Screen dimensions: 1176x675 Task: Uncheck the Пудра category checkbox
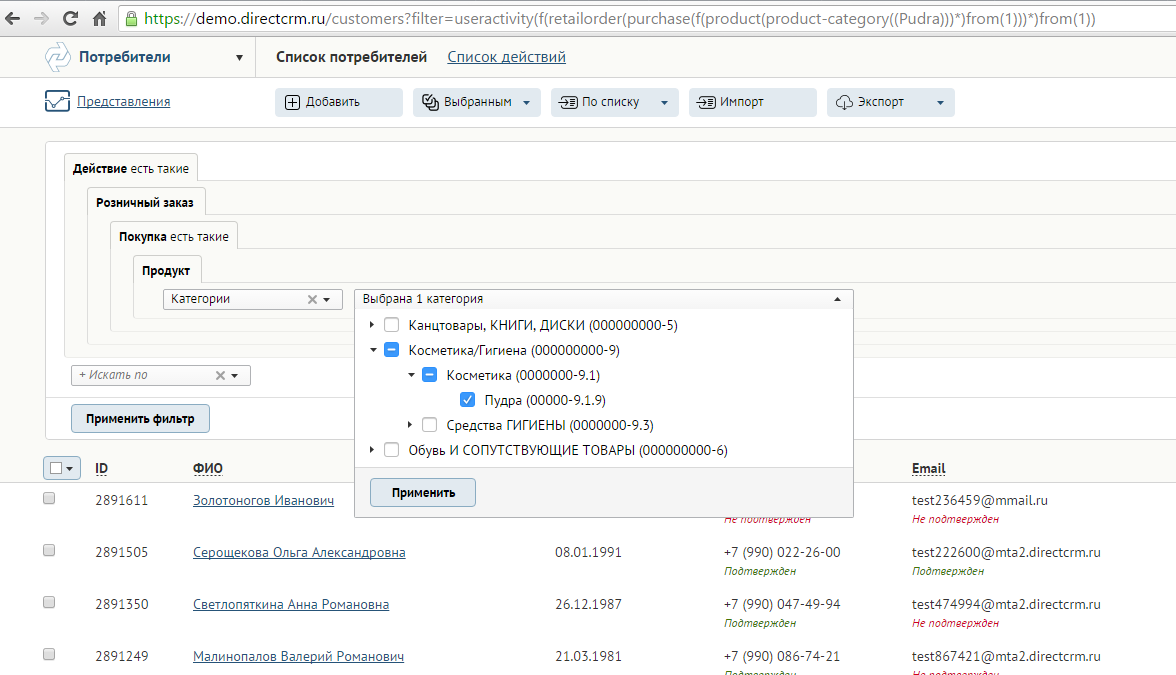467,400
